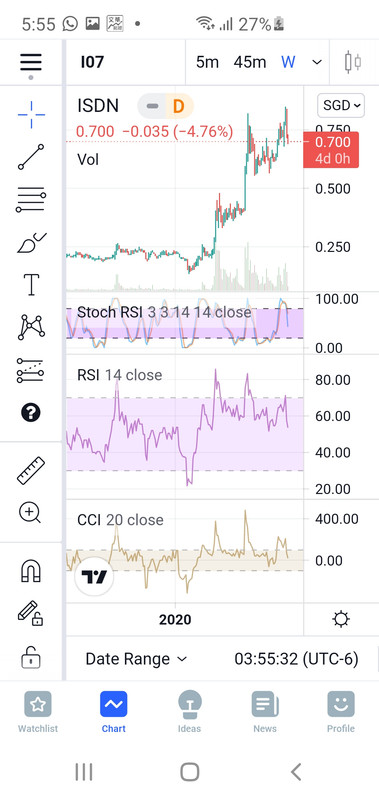Select the RSI 14 close indicator label
Viewport: 379px width, 800px height.
pyautogui.click(x=119, y=375)
